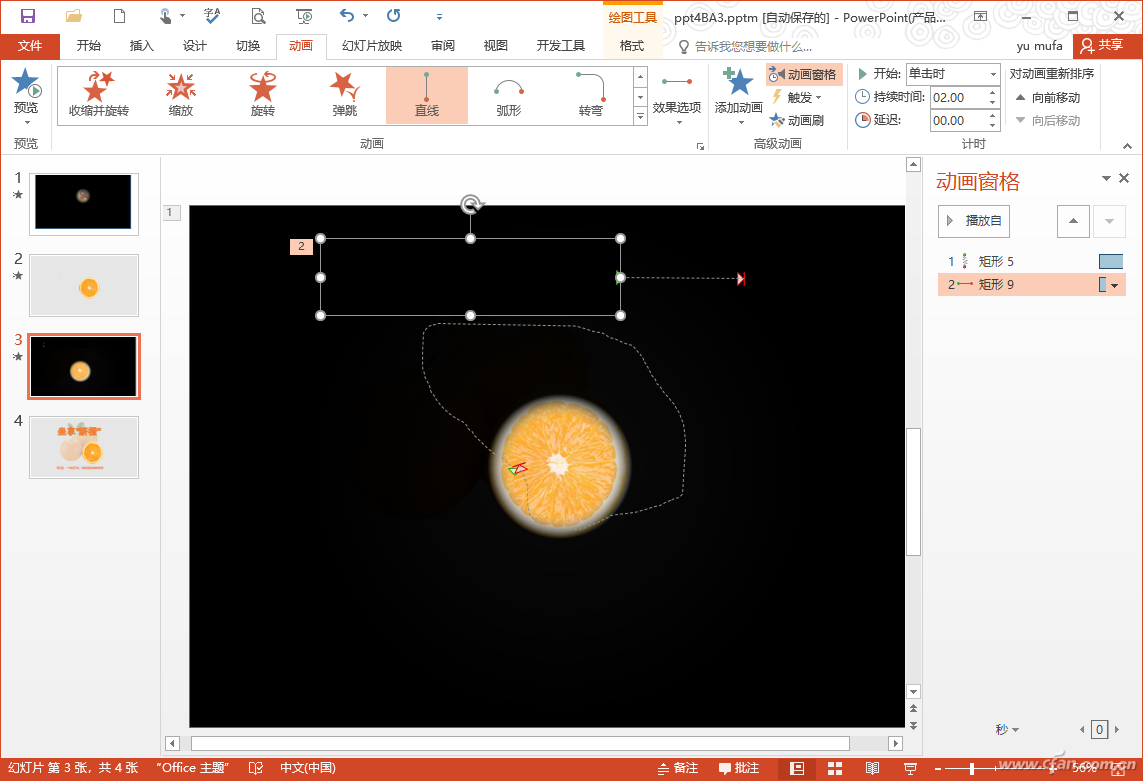Move selected animation up in the pane

click(x=1073, y=221)
